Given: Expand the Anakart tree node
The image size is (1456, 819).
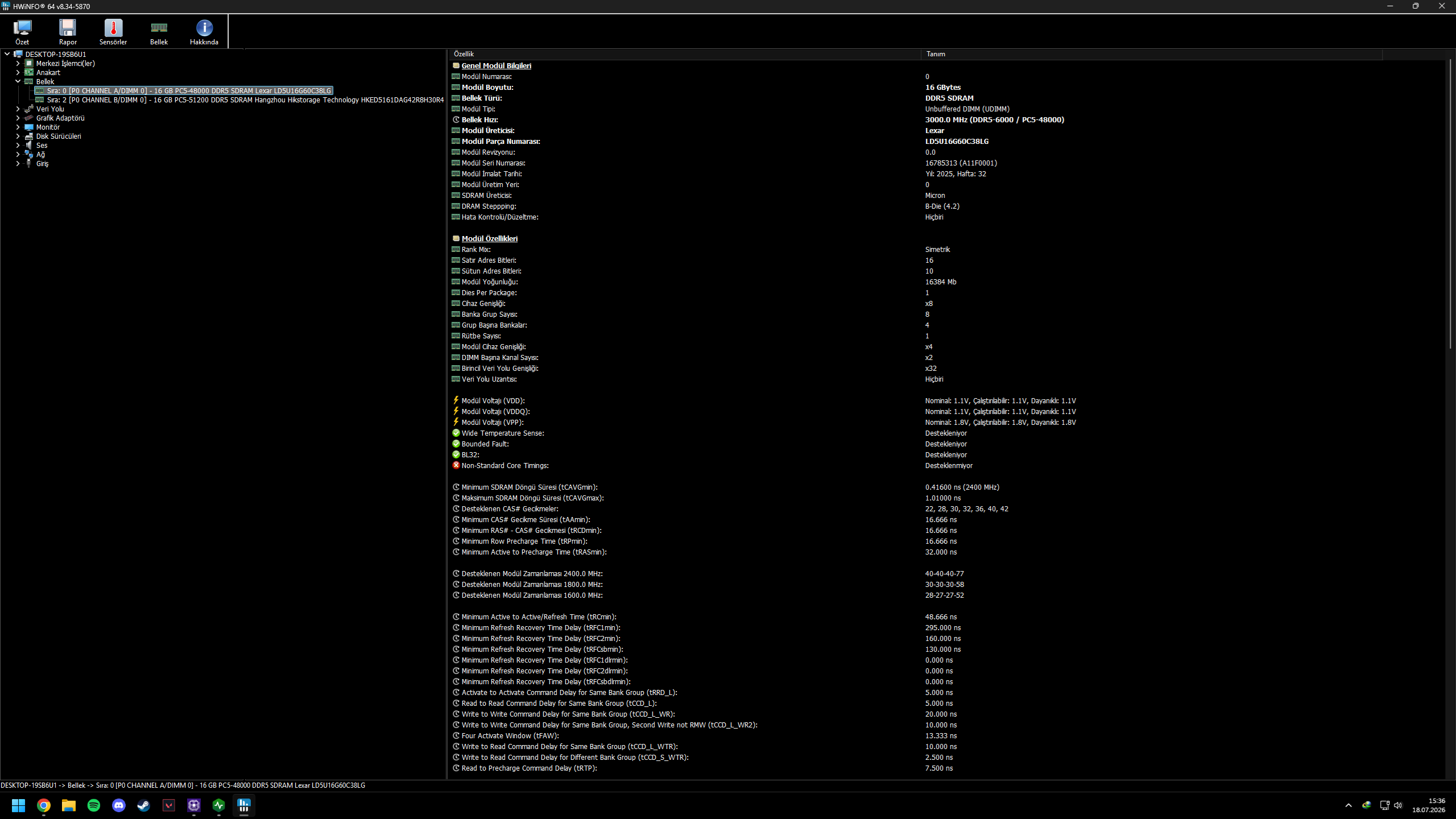Looking at the screenshot, I should [x=18, y=73].
